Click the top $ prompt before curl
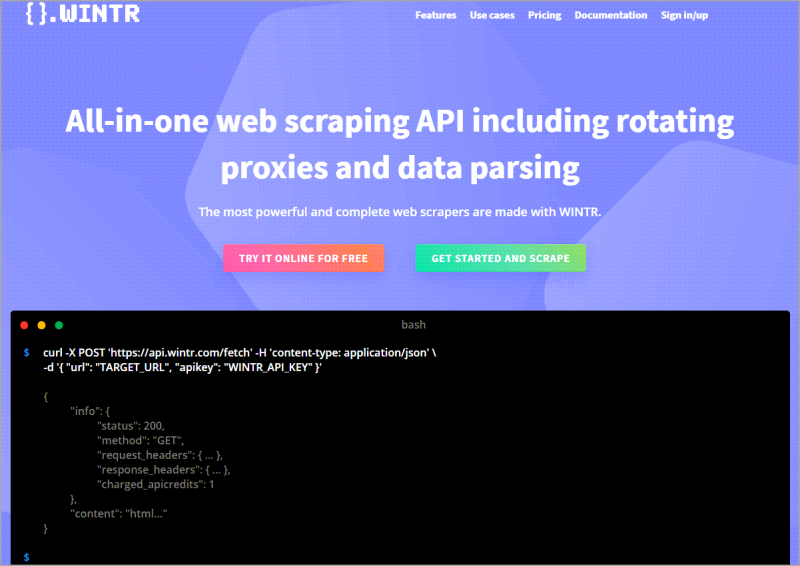This screenshot has height=566, width=800. pos(26,353)
